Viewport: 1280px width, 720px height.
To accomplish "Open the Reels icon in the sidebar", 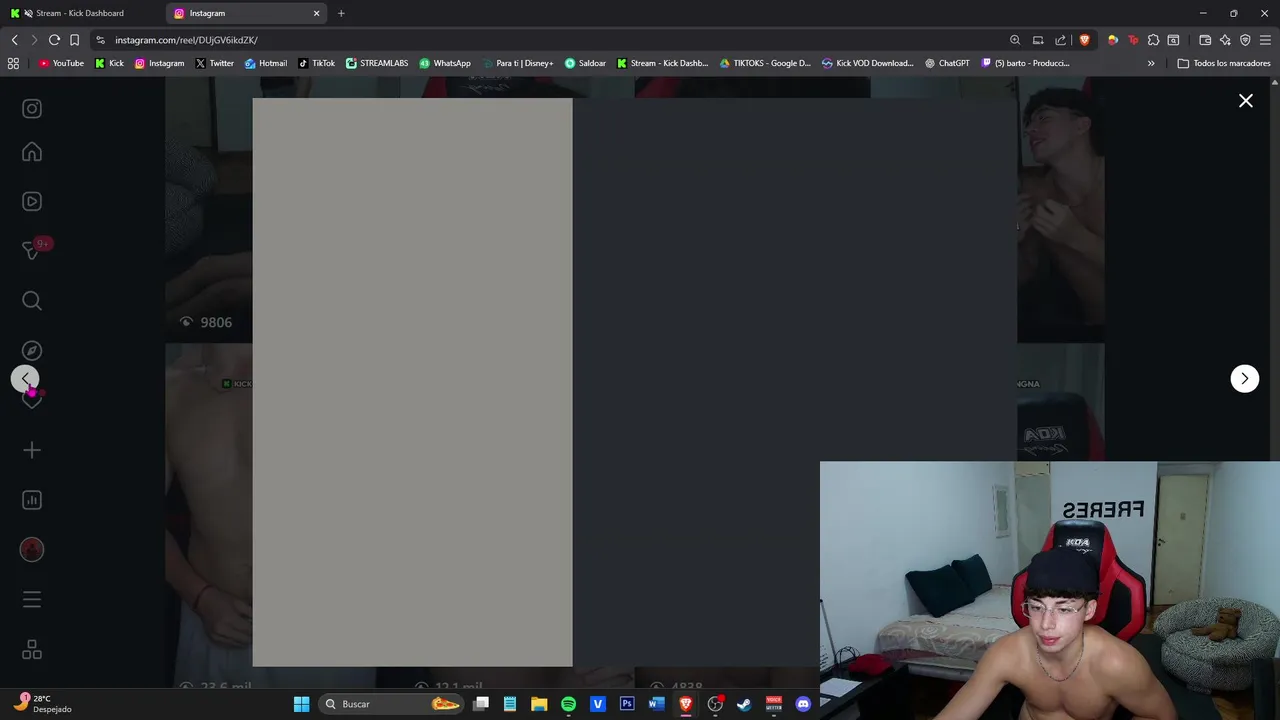I will (x=32, y=201).
